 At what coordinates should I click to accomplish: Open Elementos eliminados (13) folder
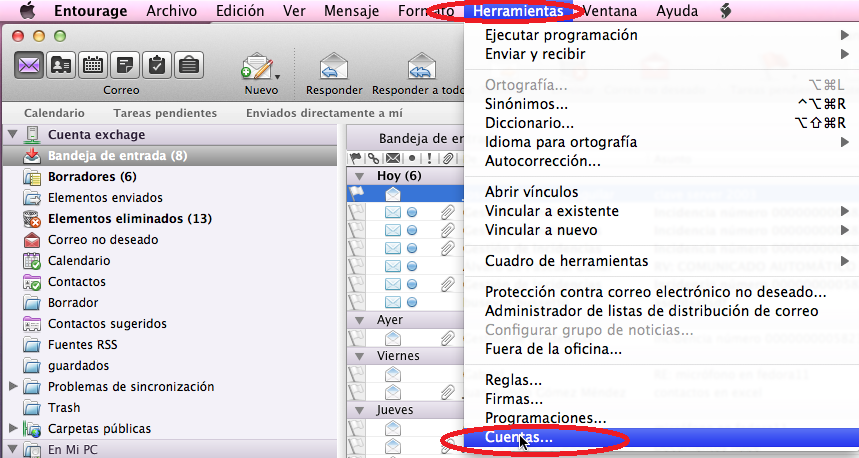click(130, 219)
